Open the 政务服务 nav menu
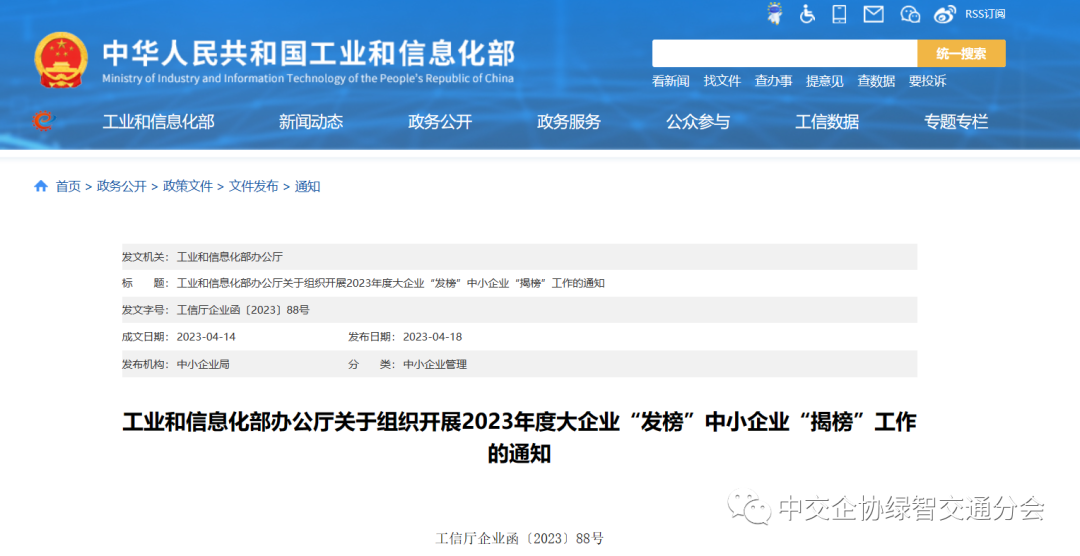1080x556 pixels. (569, 122)
